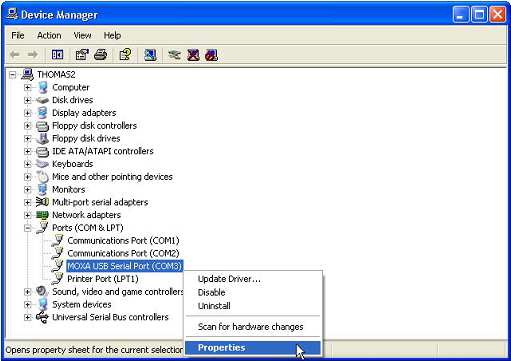Click the Keyboards category icon
The width and height of the screenshot is (511, 361).
coord(42,164)
